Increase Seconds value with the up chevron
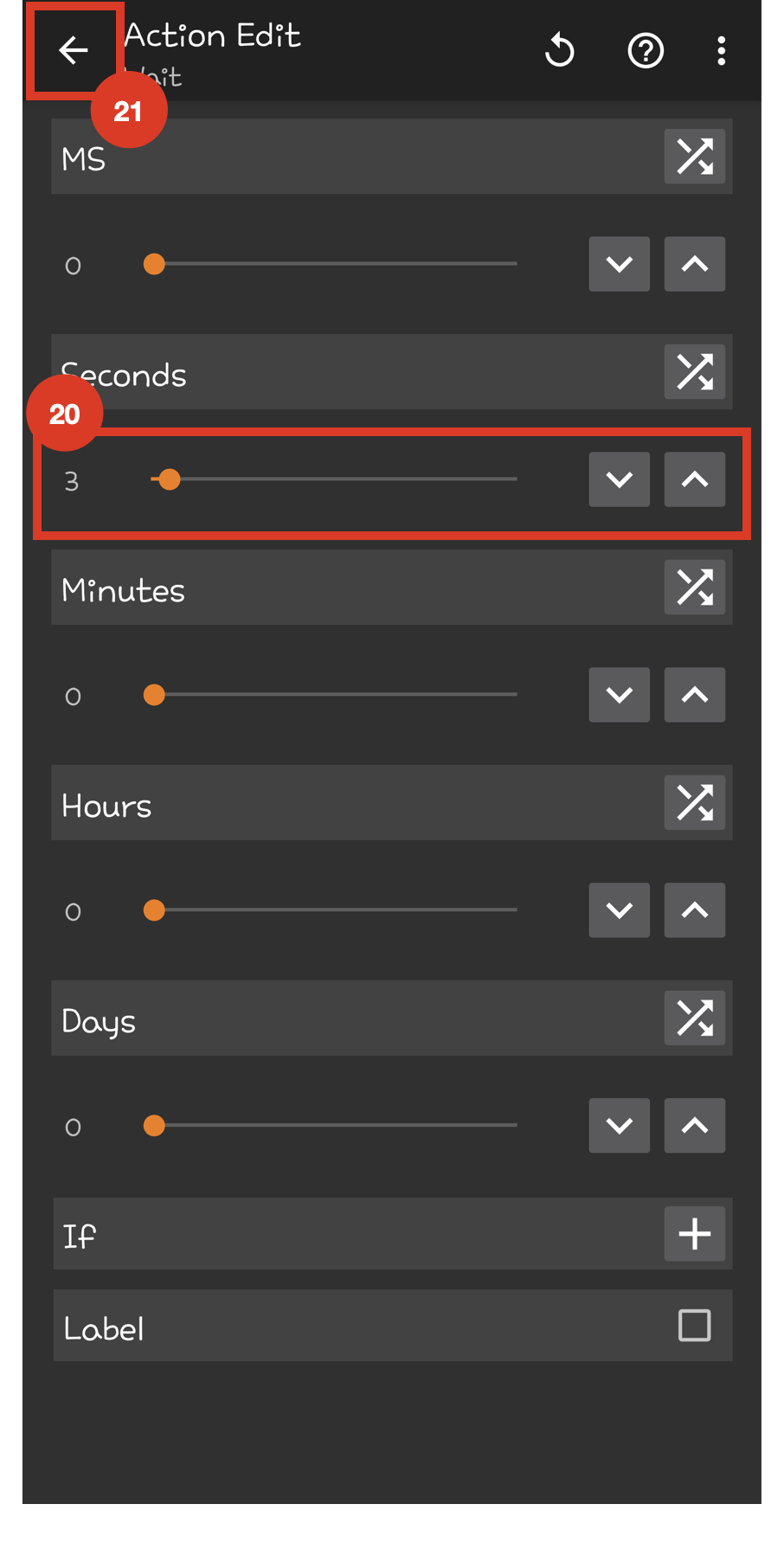This screenshot has height=1549, width=784. pyautogui.click(x=694, y=479)
